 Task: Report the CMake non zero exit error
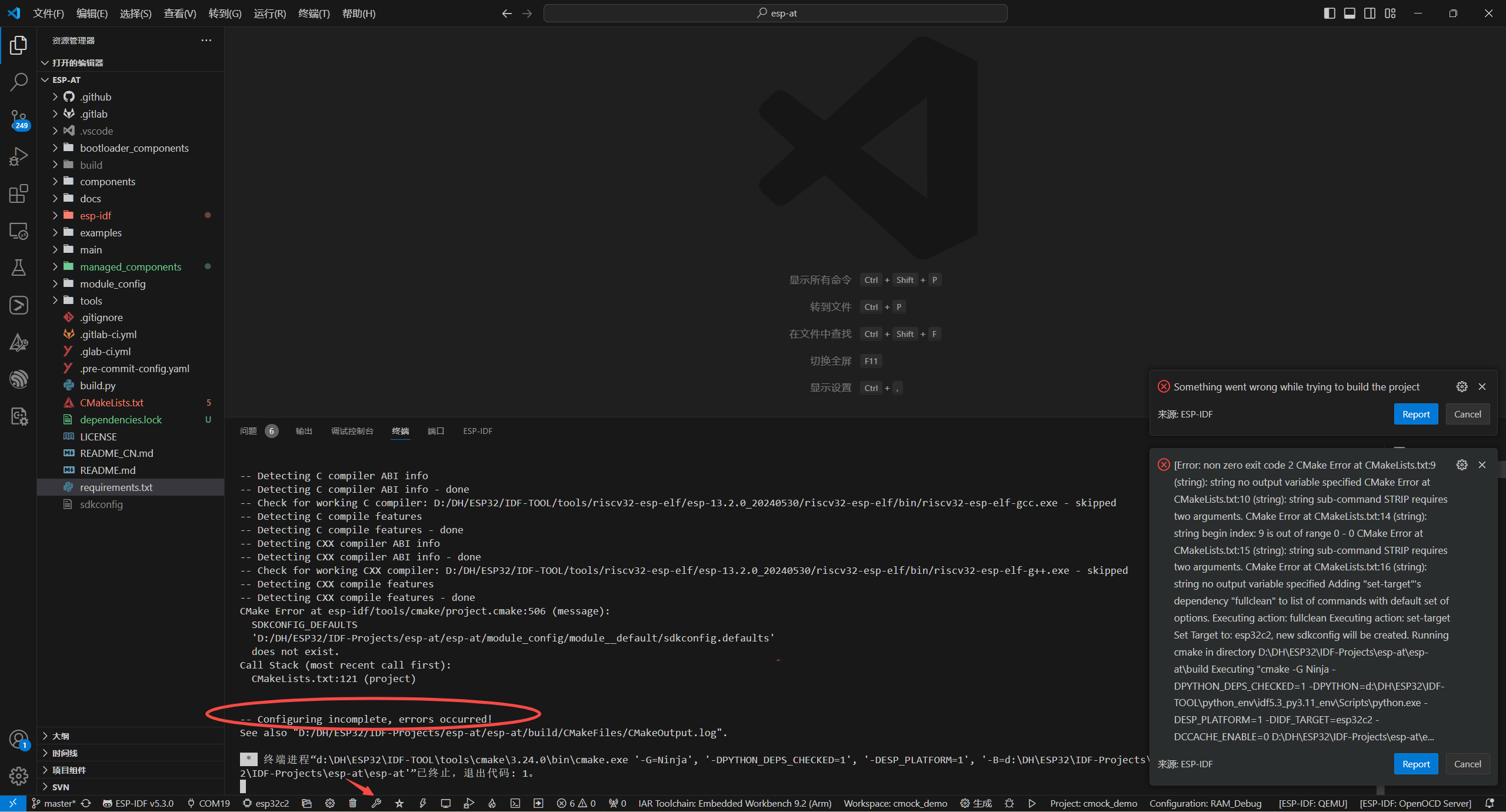click(x=1415, y=764)
